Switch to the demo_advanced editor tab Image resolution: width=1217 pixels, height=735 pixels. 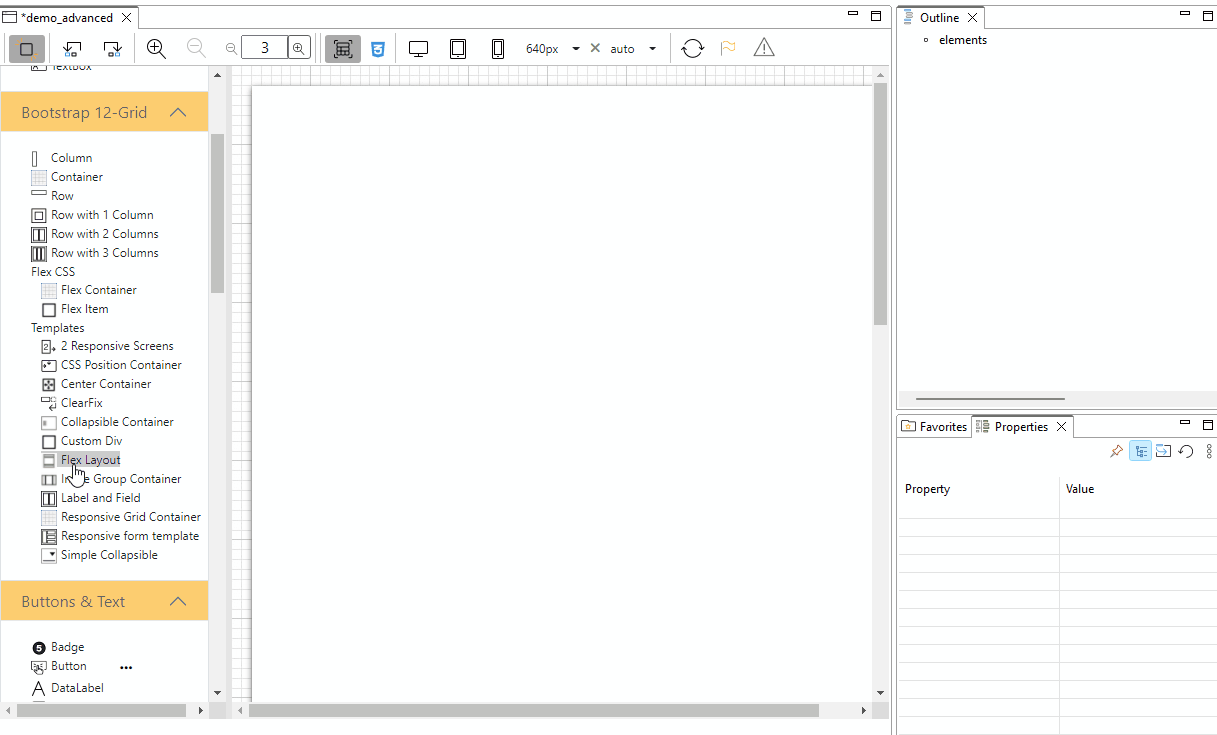click(x=67, y=18)
